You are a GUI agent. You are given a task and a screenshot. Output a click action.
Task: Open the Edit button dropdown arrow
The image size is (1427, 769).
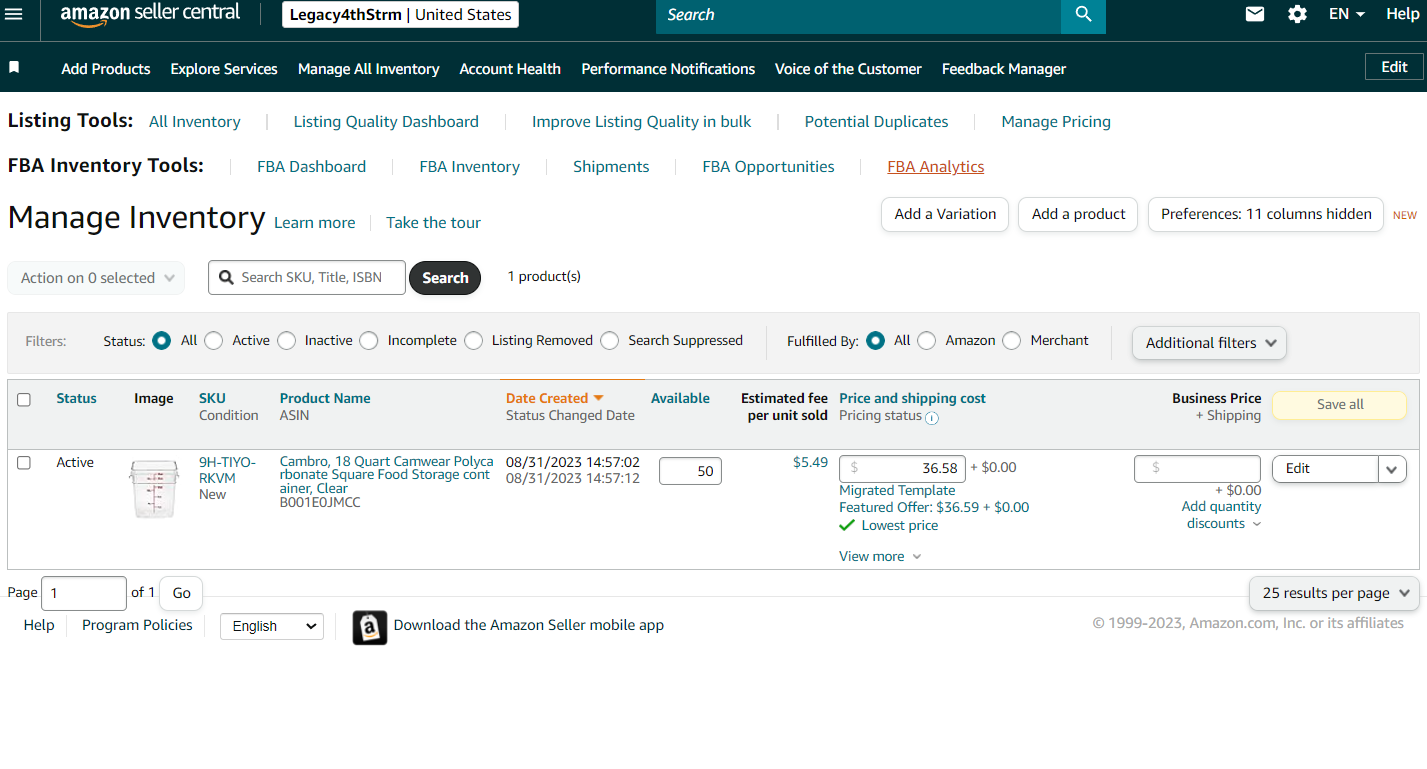click(x=1392, y=469)
